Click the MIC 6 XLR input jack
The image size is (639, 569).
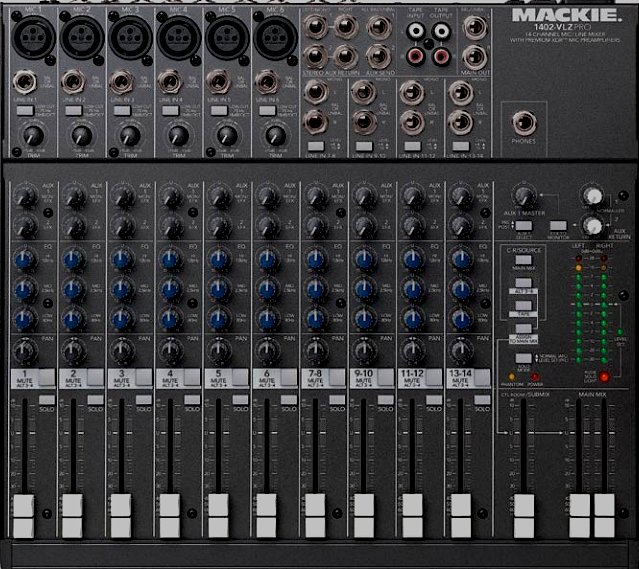coord(275,37)
